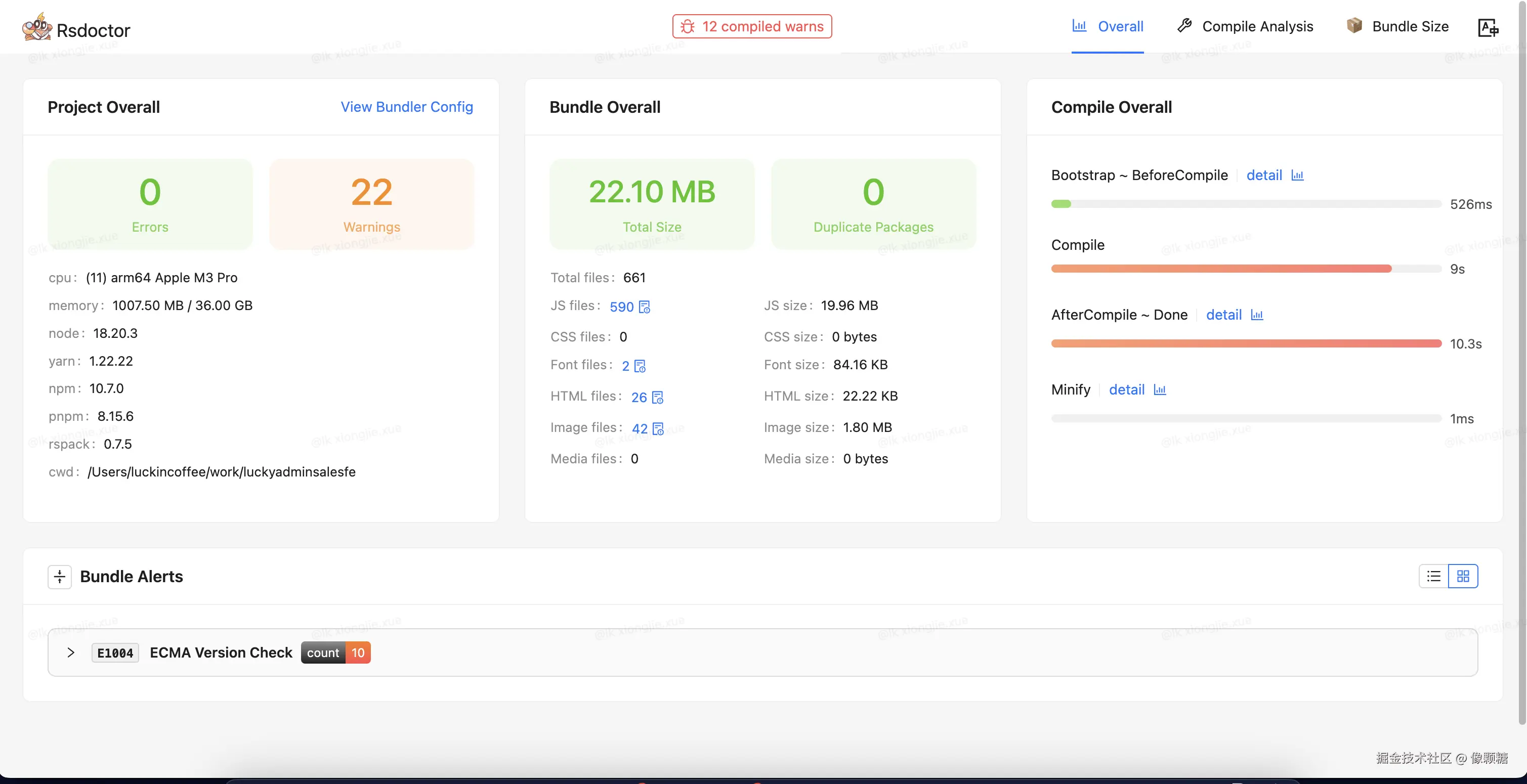Image resolution: width=1527 pixels, height=784 pixels.
Task: Open the 12 compiled warns alert
Action: coord(752,27)
